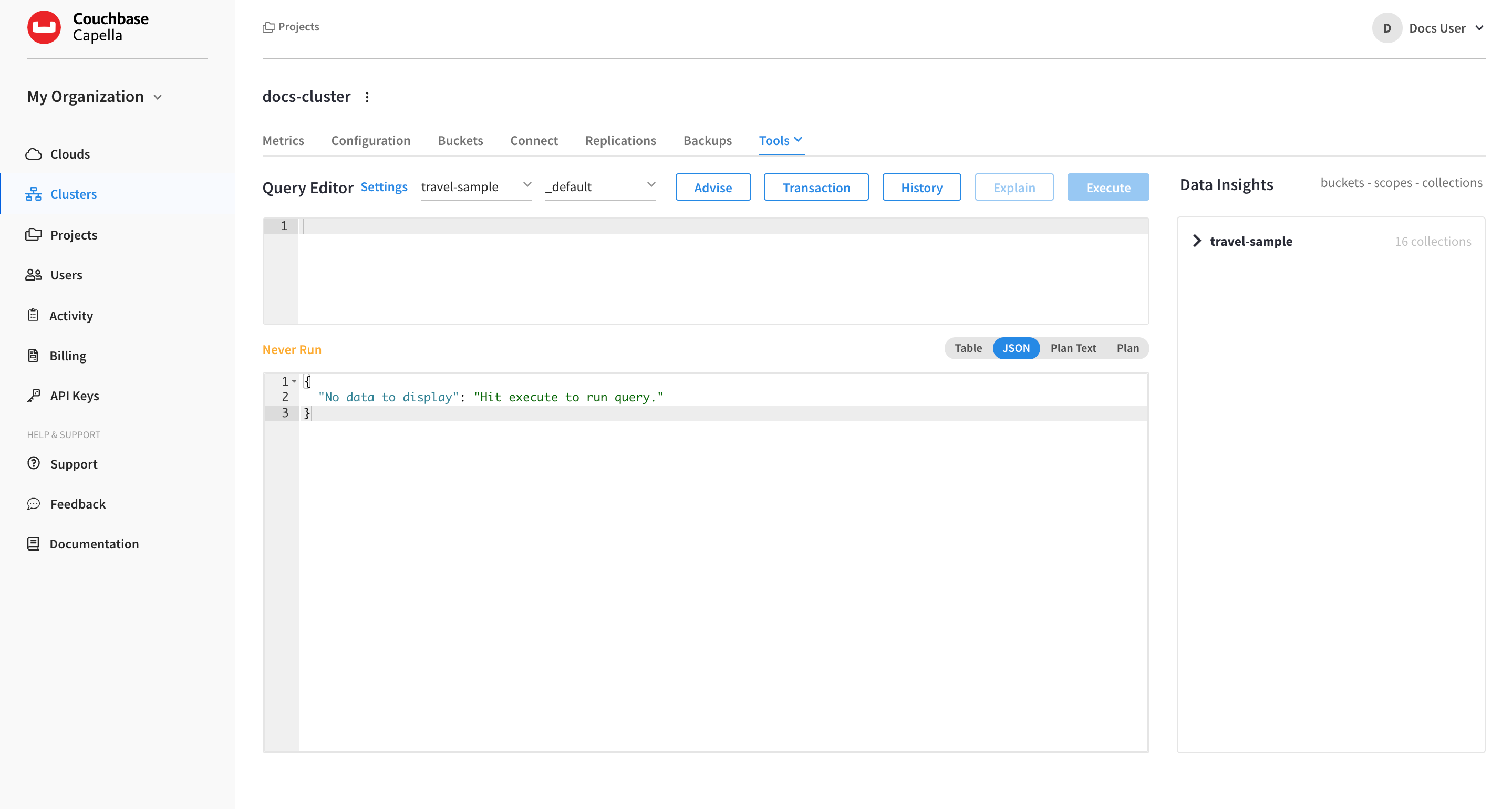This screenshot has height=809, width=1512.
Task: Select the Plan results toggle
Action: coord(1128,348)
